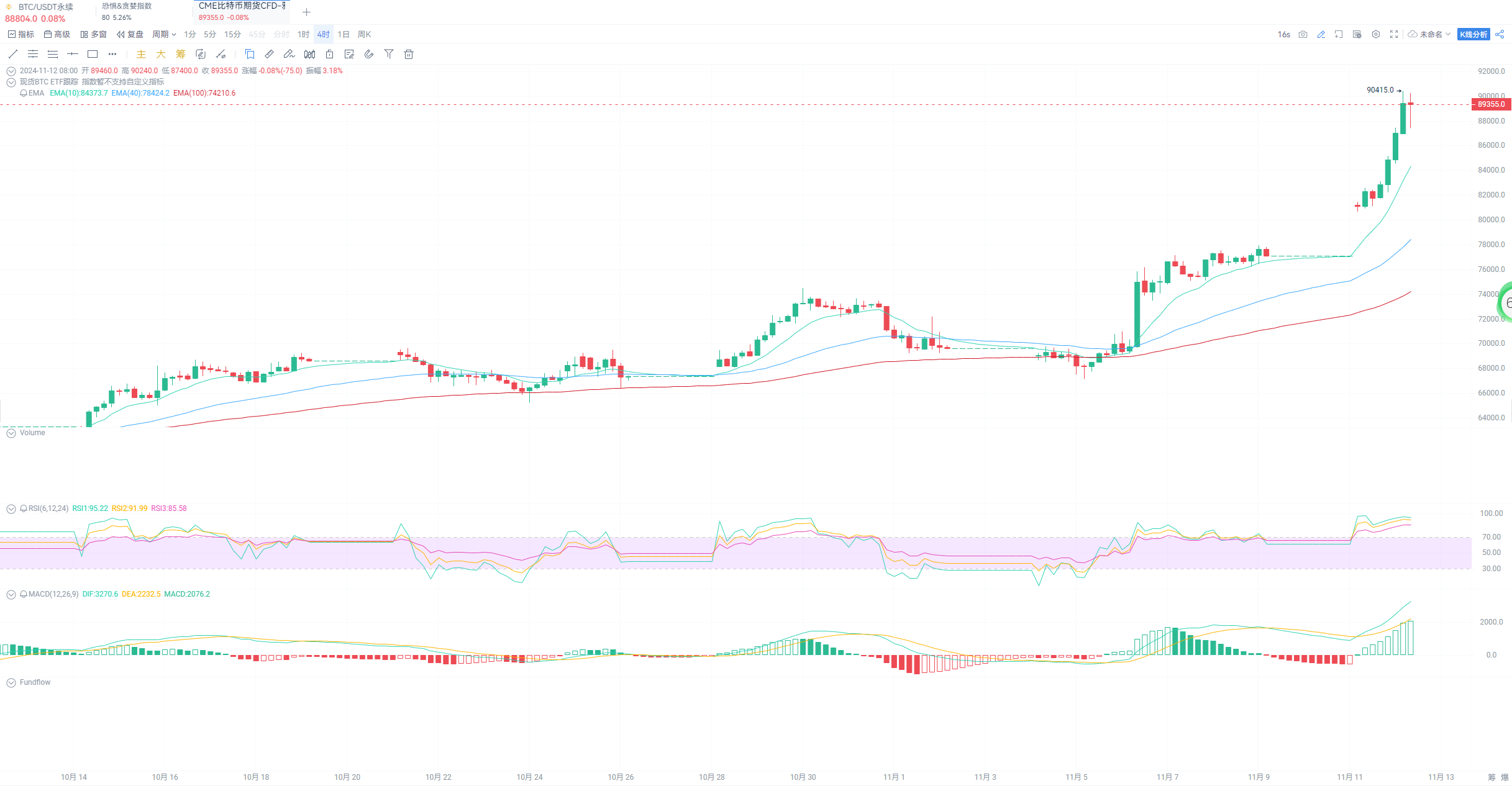The image size is (1512, 786).
Task: Switch to the 5分 timeframe
Action: 210,34
